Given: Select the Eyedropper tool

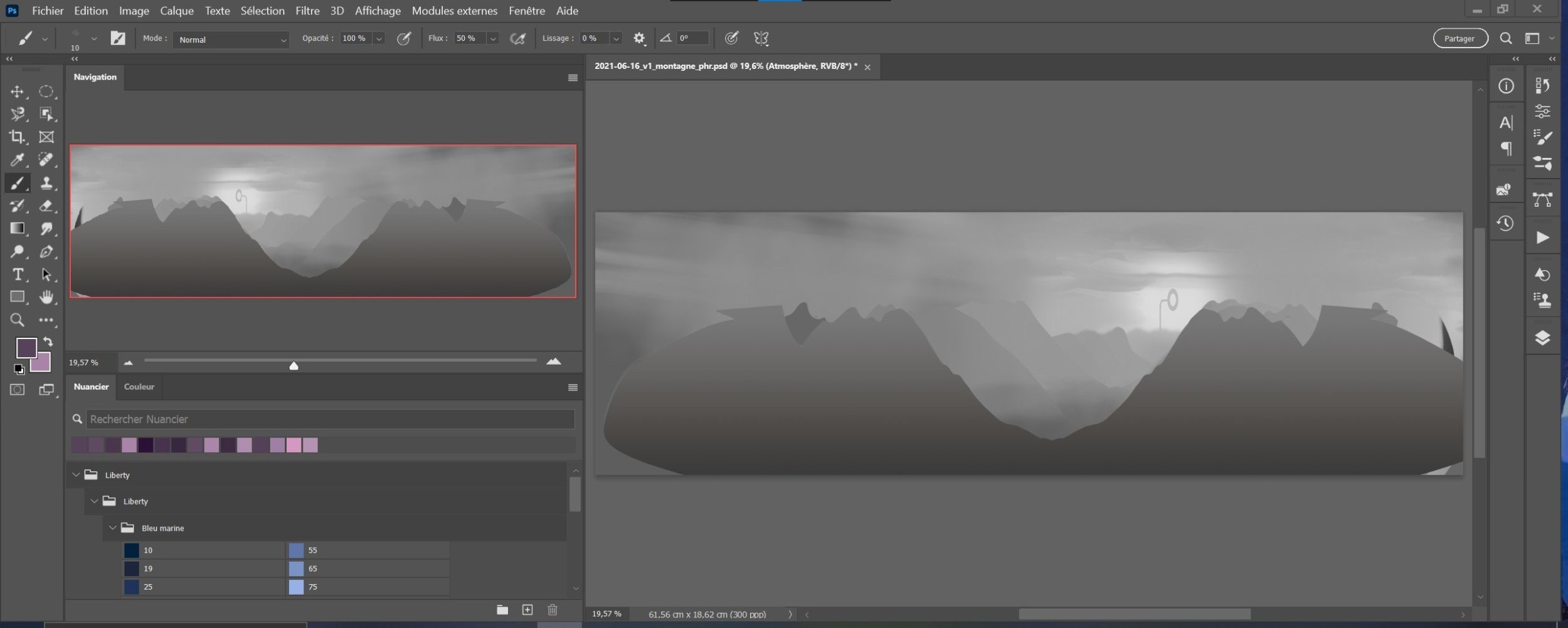Looking at the screenshot, I should coord(17,160).
